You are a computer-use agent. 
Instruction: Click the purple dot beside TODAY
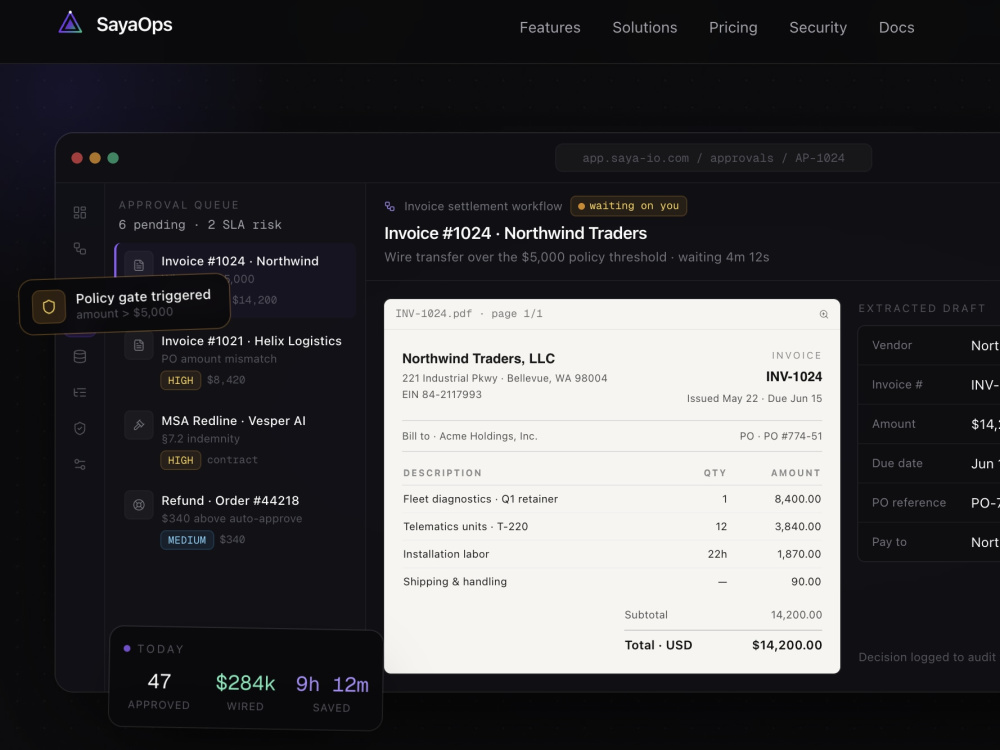[127, 648]
